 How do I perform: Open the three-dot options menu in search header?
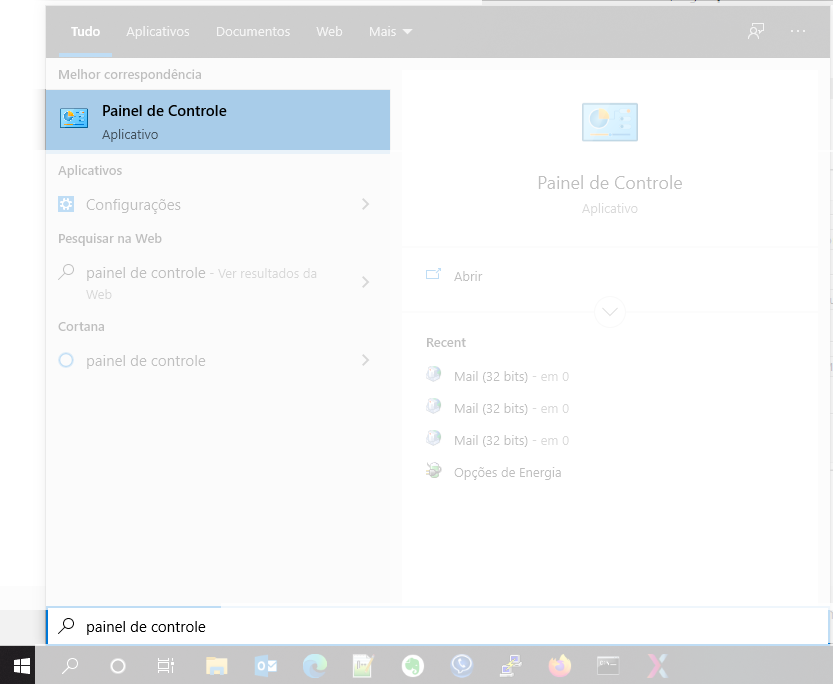point(797,31)
